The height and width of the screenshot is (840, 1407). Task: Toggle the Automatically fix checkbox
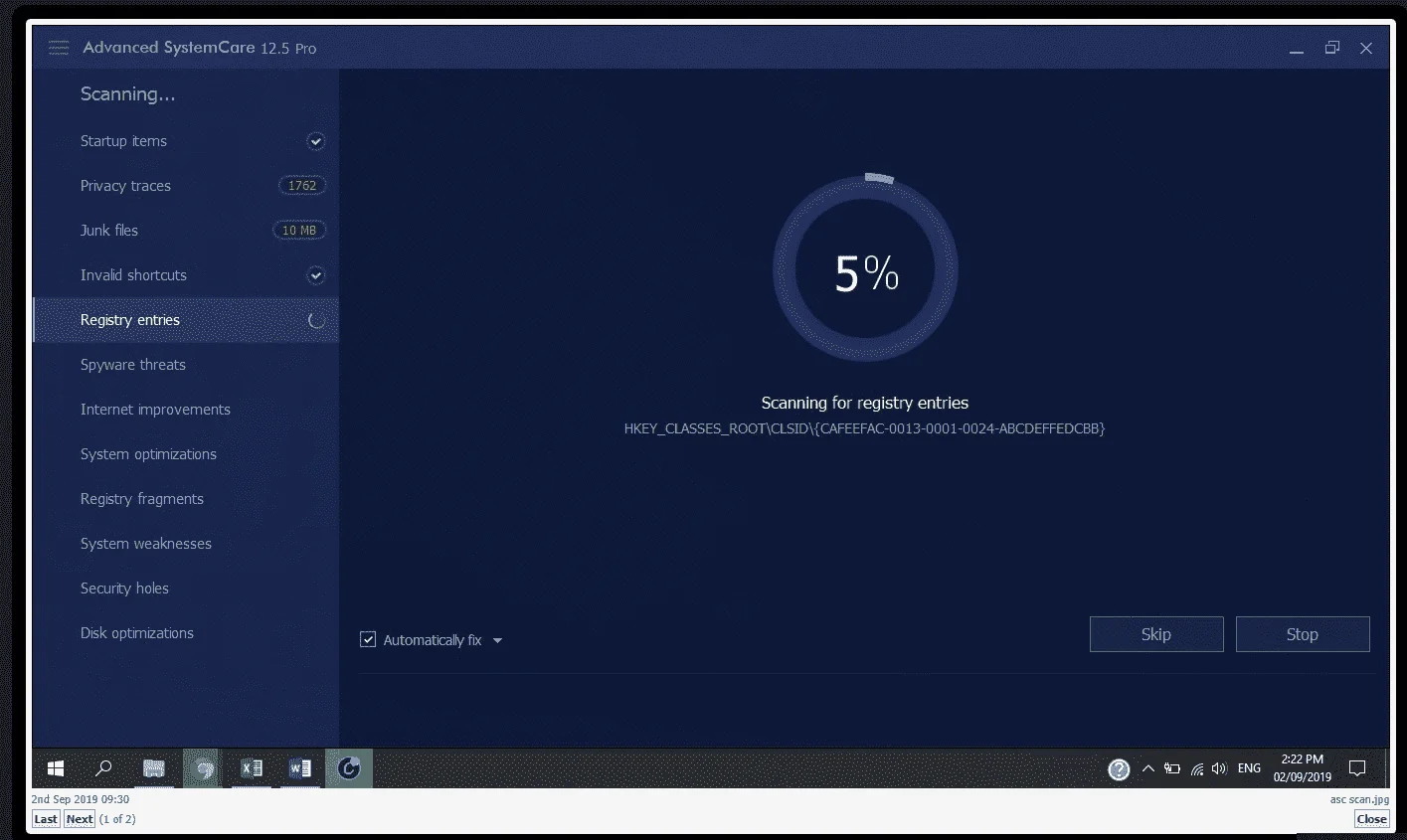[x=368, y=640]
